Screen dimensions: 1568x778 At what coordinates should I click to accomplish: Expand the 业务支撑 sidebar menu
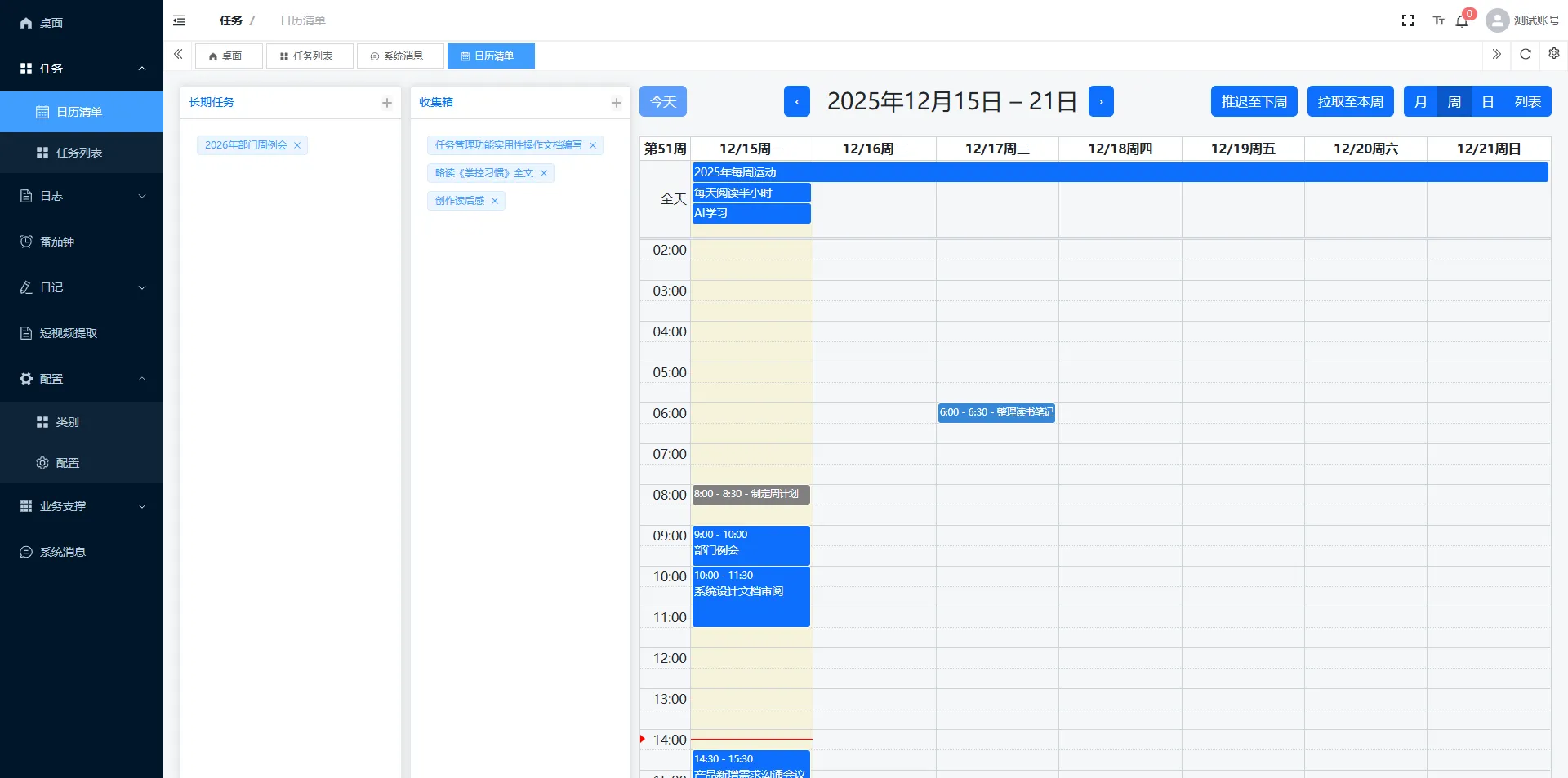(x=82, y=506)
